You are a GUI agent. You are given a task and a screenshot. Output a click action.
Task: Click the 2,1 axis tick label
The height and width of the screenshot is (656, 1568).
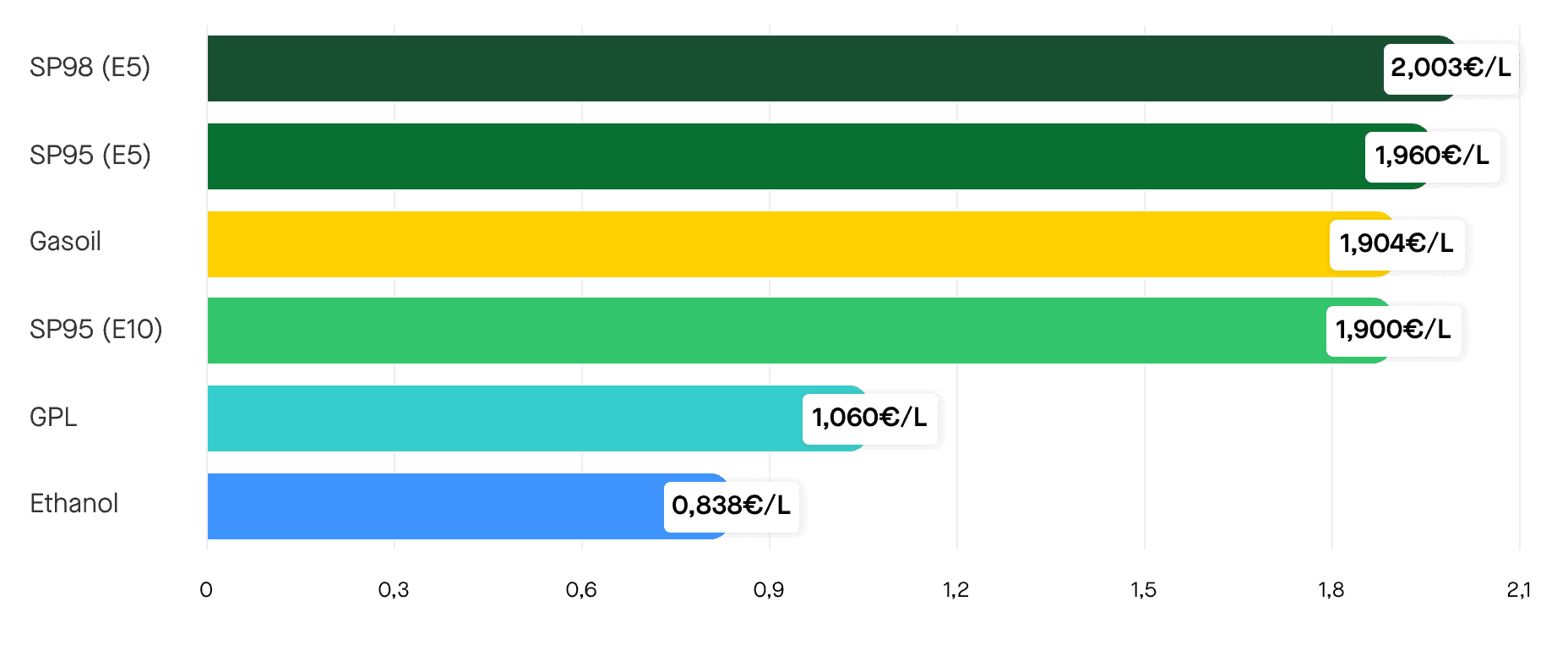(x=1519, y=590)
